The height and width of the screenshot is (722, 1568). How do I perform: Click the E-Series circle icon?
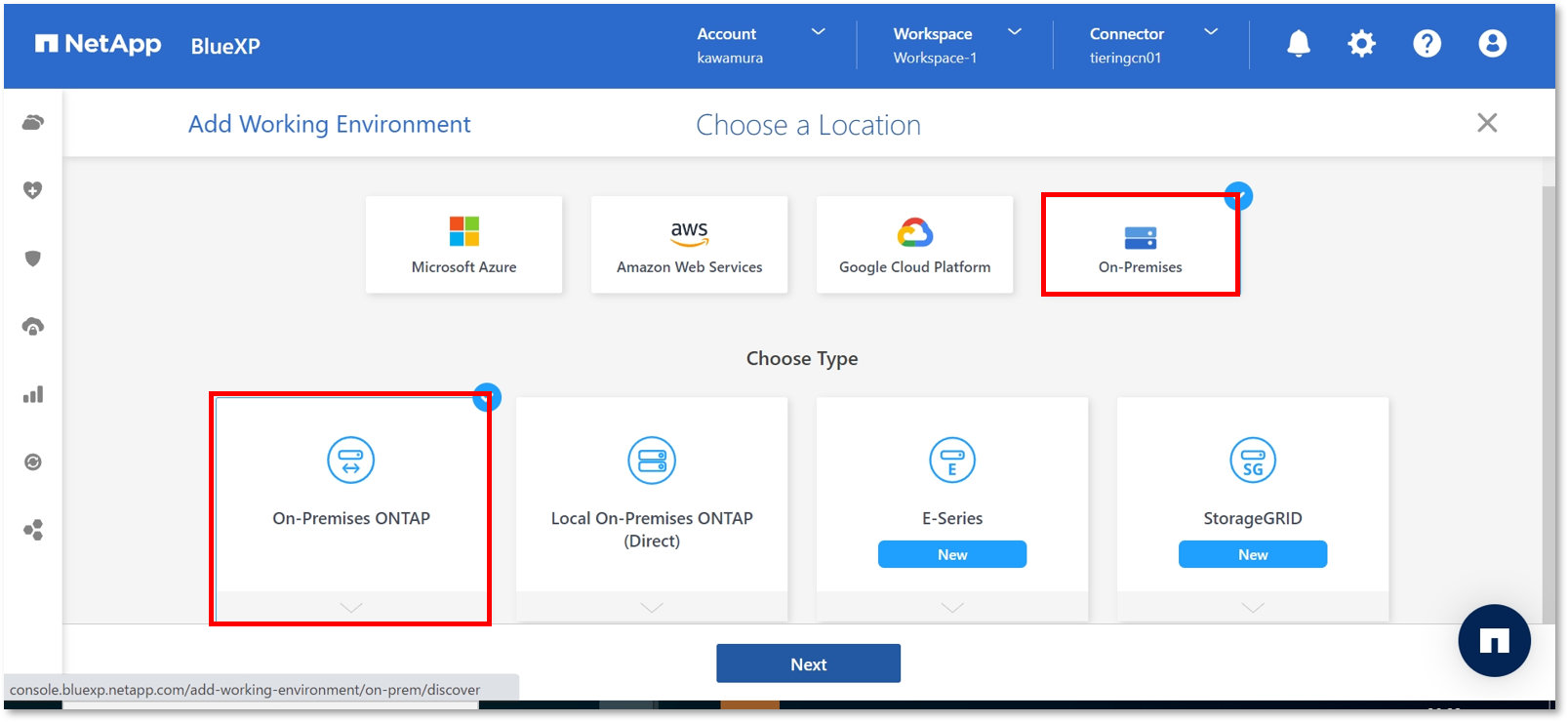coord(952,460)
